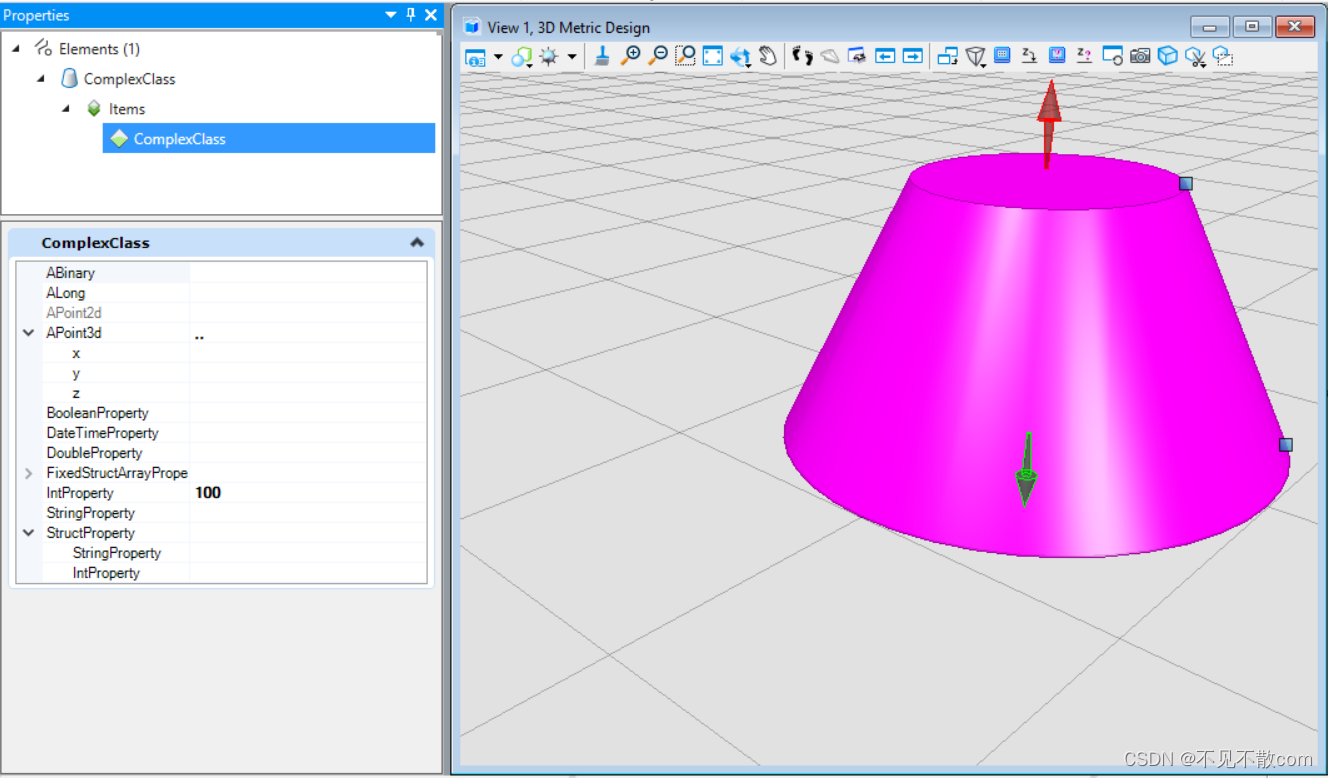Click last dashed cube toolbar icon
This screenshot has width=1328, height=778.
click(x=1222, y=57)
